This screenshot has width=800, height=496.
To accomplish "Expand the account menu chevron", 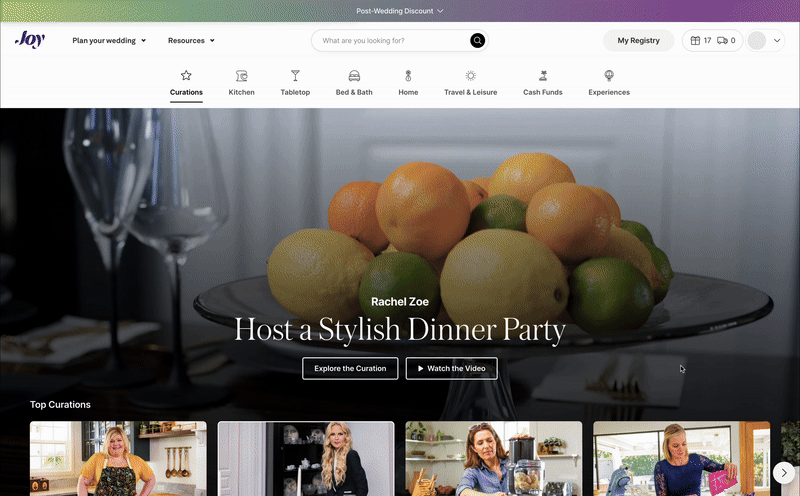I will click(x=777, y=40).
